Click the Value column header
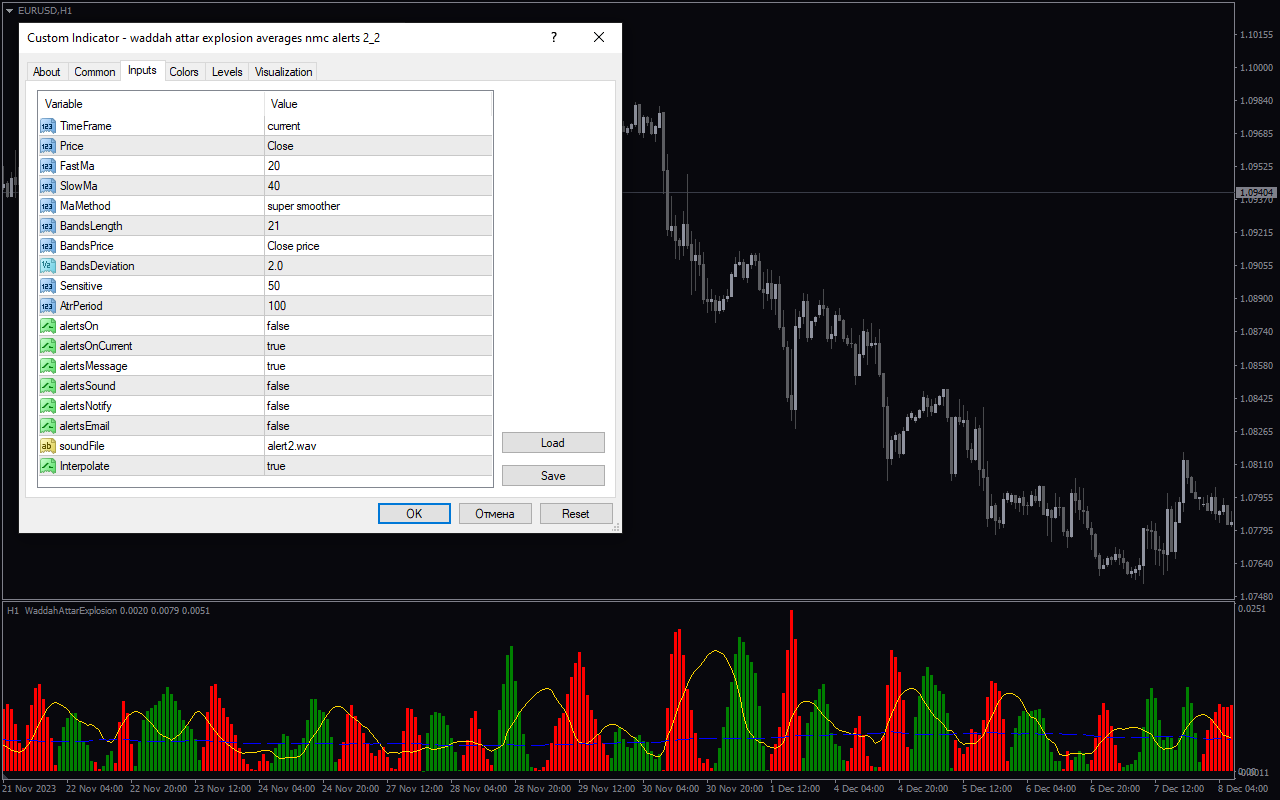 pos(379,104)
